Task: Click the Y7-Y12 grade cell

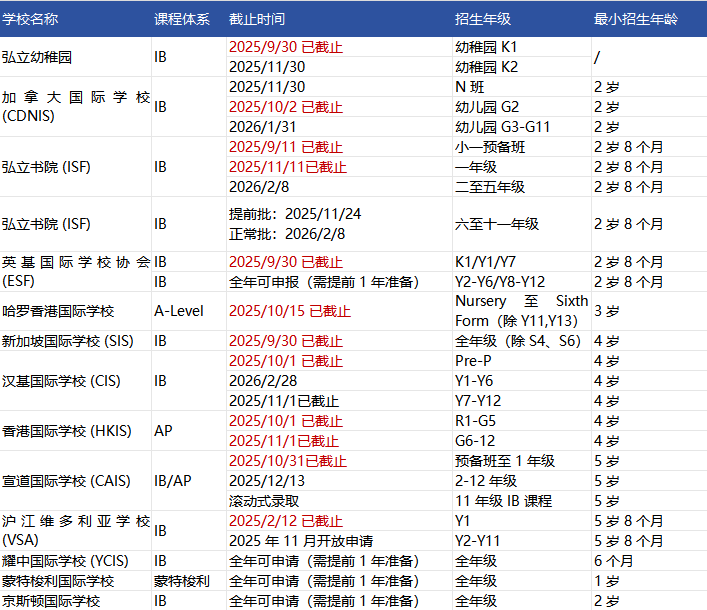Action: click(522, 401)
